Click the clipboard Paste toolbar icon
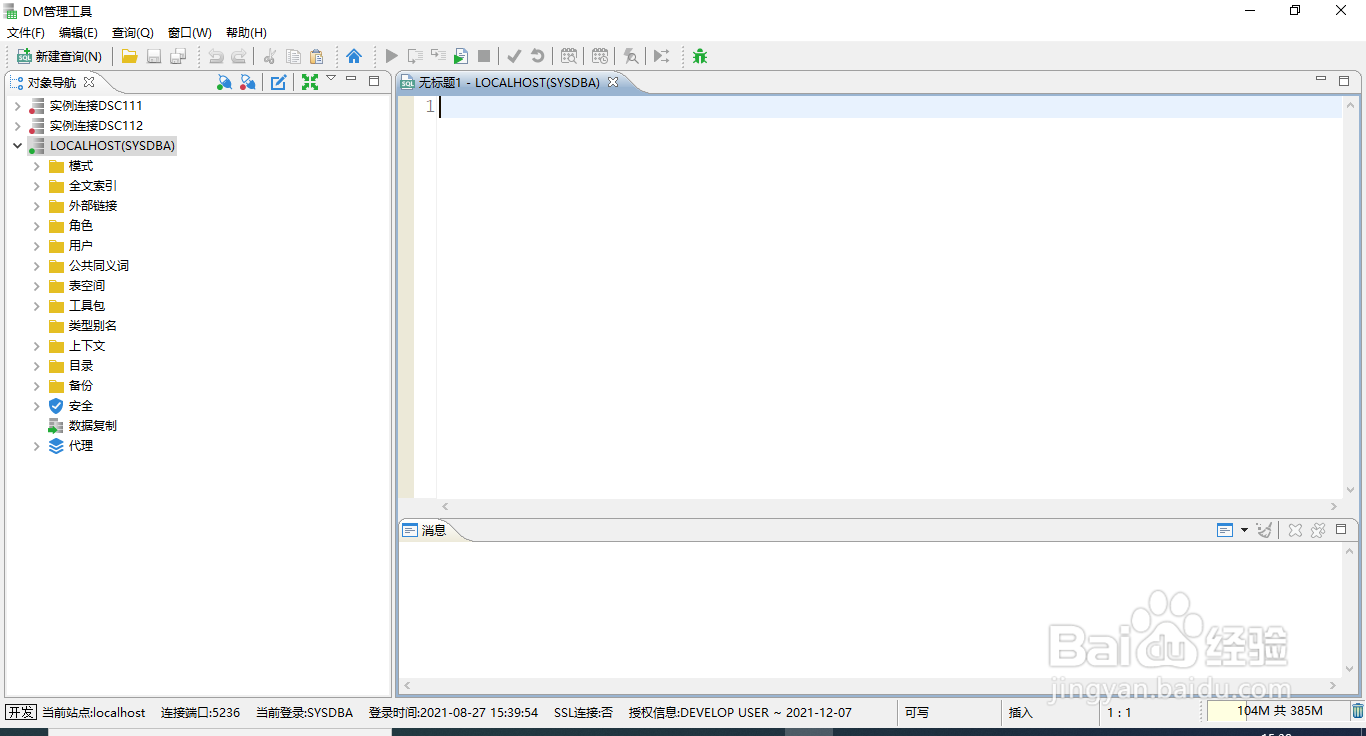1366x736 pixels. pos(316,57)
